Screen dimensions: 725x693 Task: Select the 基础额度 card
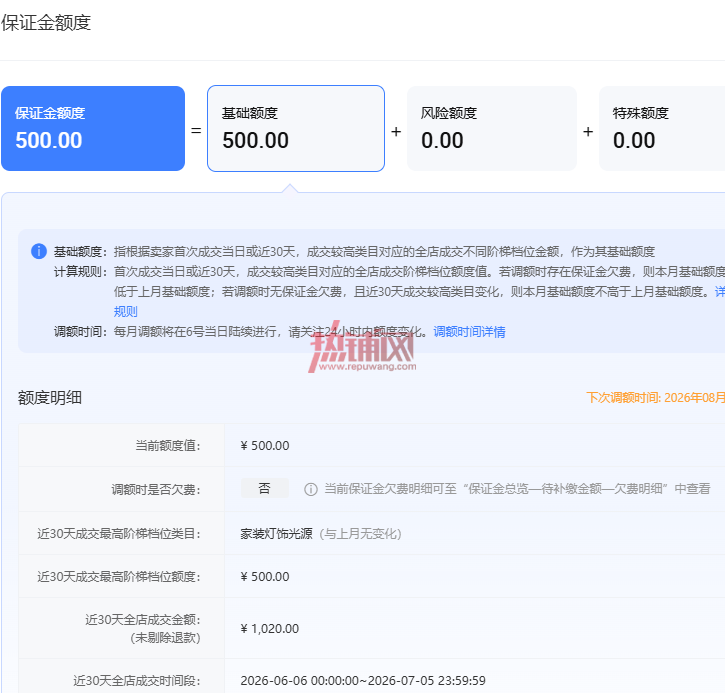click(296, 129)
